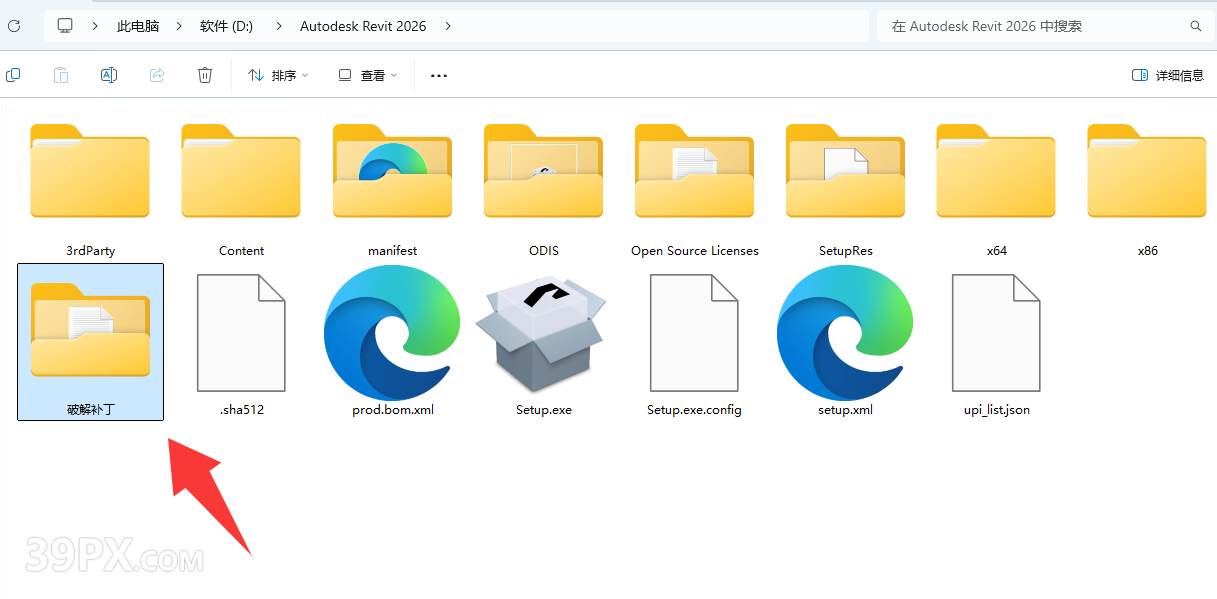
Task: Open the 查看 view dropdown
Action: 368,75
